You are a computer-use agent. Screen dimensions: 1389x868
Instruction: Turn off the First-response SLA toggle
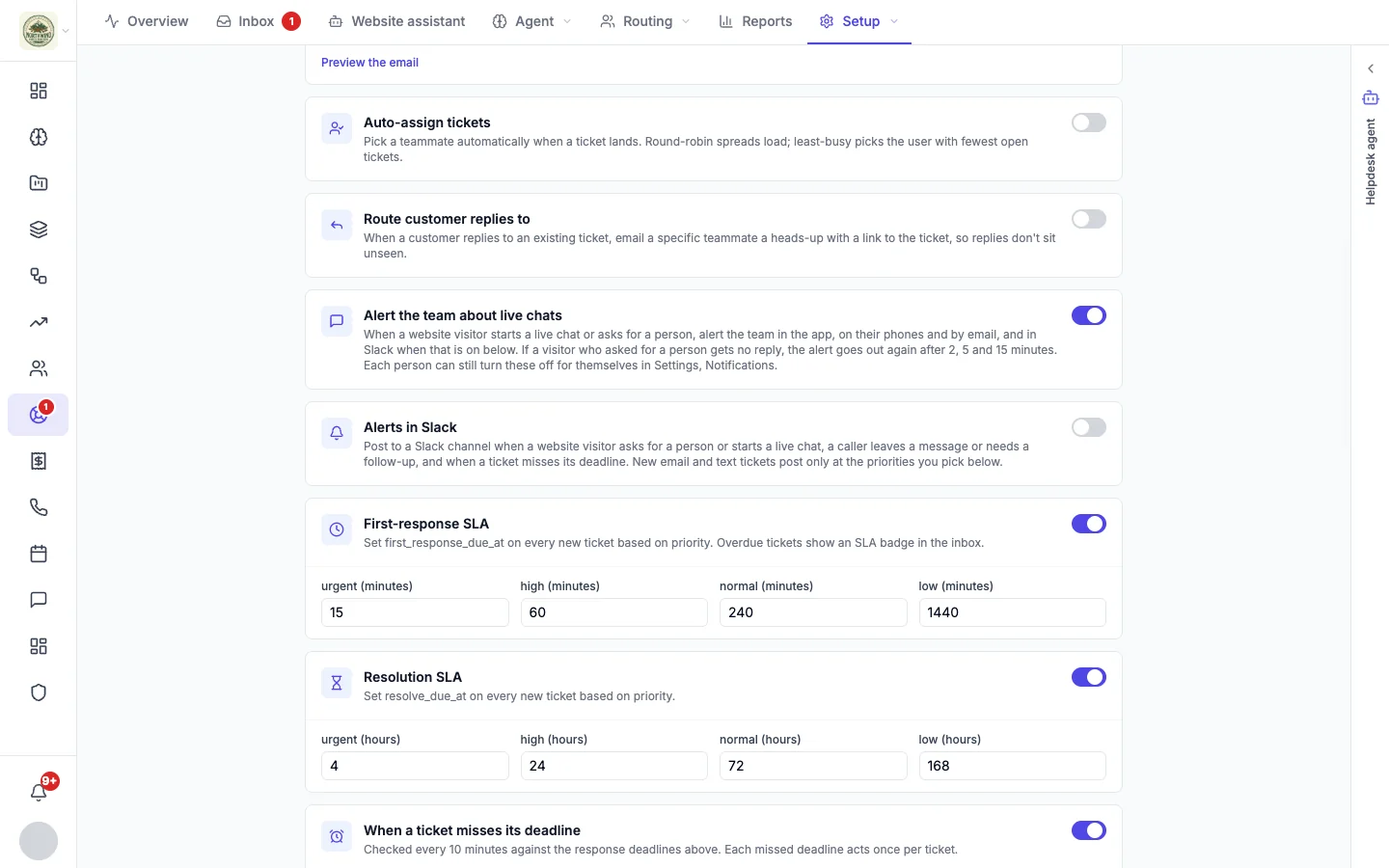(1089, 524)
